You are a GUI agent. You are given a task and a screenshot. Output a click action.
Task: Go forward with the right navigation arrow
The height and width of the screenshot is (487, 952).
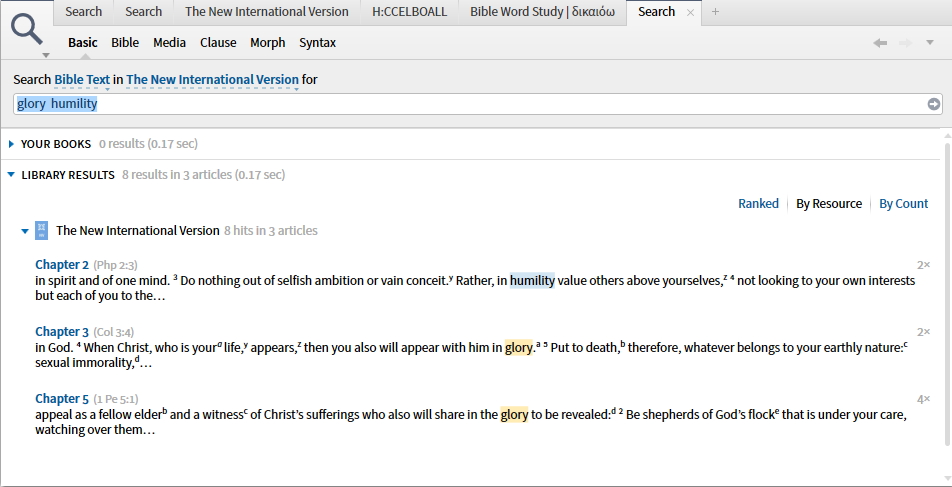point(905,43)
